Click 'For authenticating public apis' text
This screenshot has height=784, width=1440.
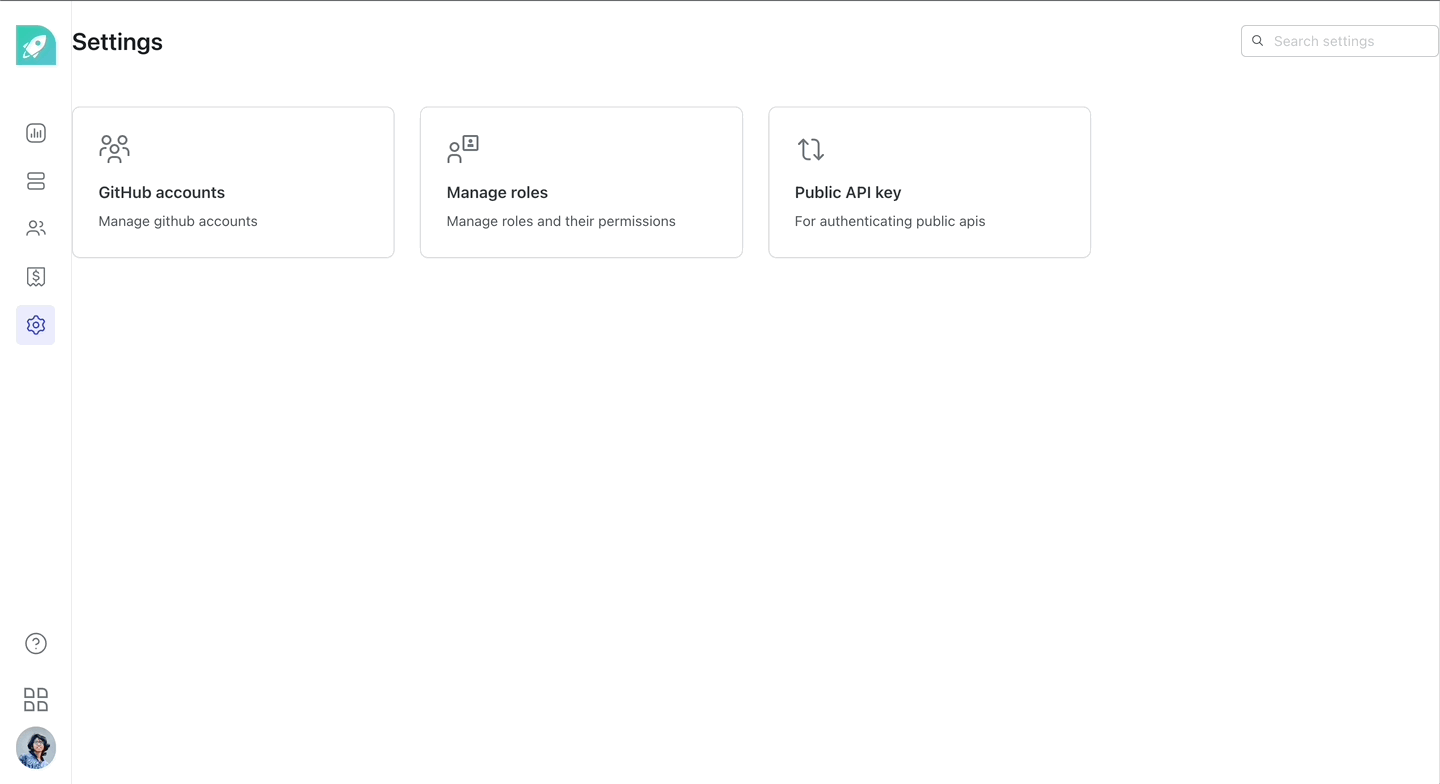(890, 221)
